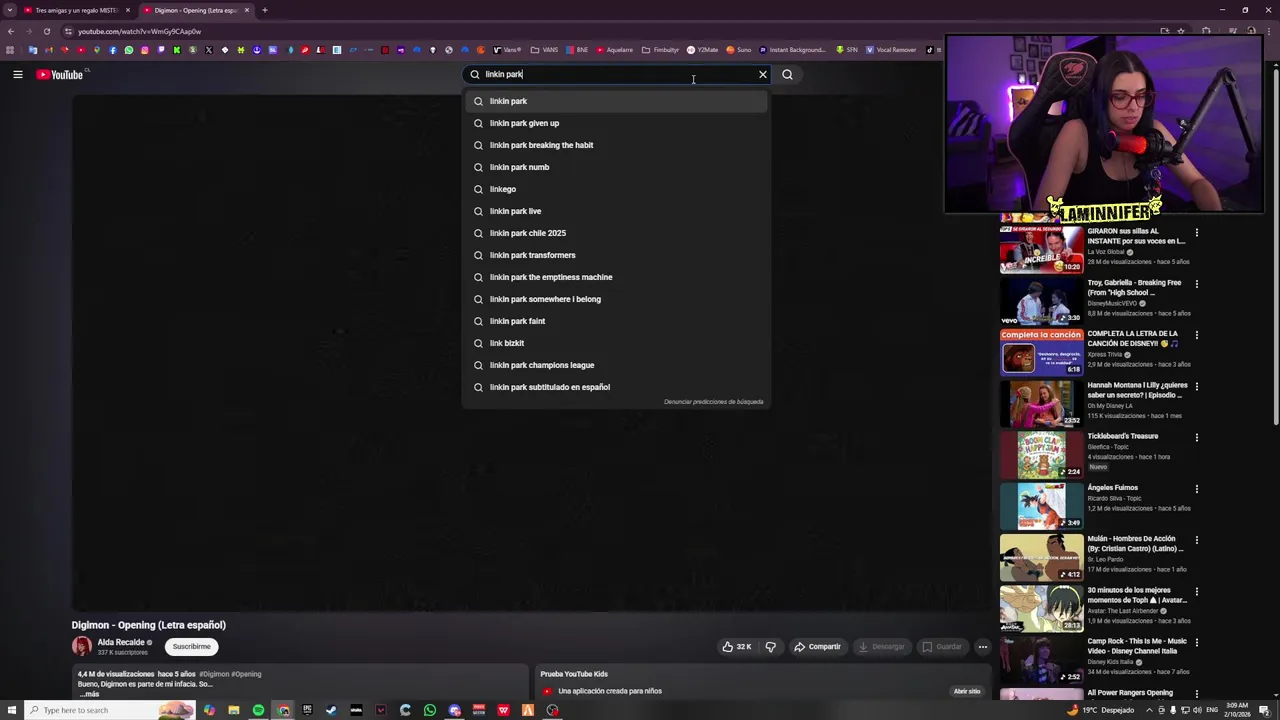The image size is (1280, 720).
Task: Click the Compartir share button
Action: (817, 647)
